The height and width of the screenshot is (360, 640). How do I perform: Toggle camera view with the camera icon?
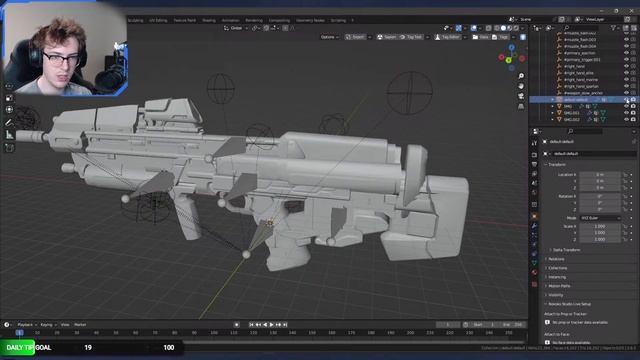pyautogui.click(x=521, y=96)
